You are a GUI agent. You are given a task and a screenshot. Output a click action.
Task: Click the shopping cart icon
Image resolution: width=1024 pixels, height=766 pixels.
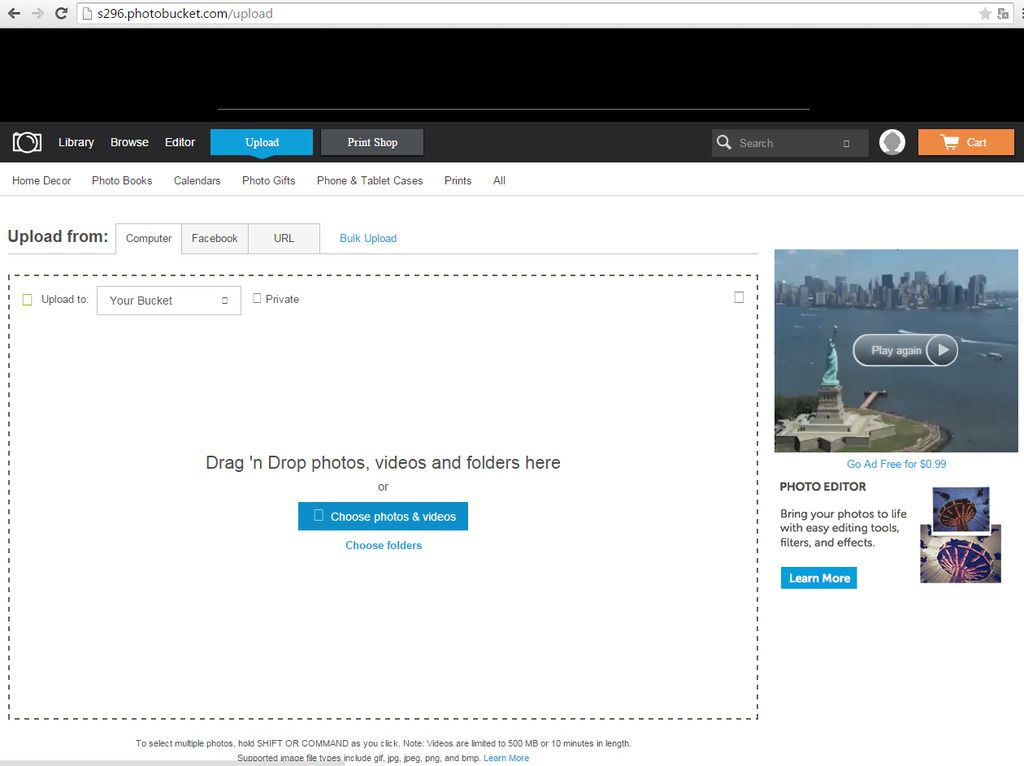pos(949,142)
